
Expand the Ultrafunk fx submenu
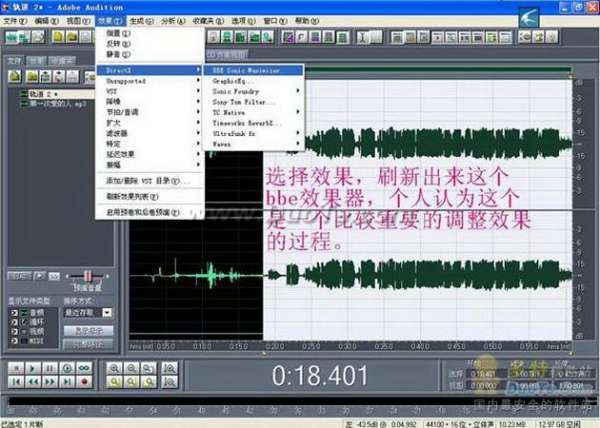point(253,133)
